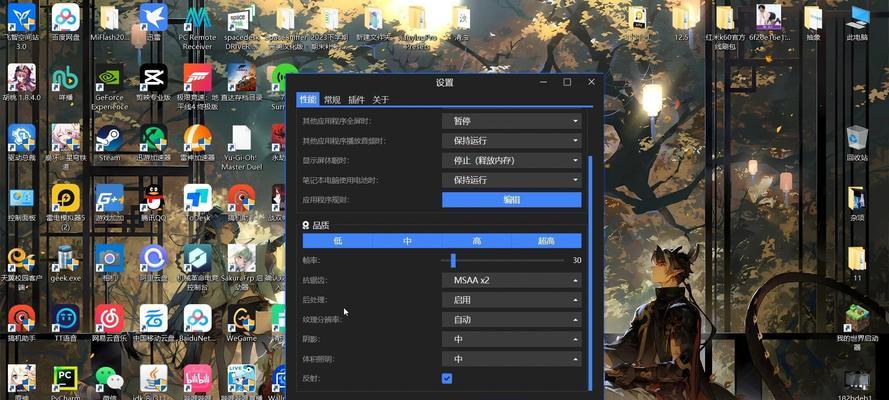Maximize the 设置 settings window
The height and width of the screenshot is (400, 889).
[x=567, y=82]
